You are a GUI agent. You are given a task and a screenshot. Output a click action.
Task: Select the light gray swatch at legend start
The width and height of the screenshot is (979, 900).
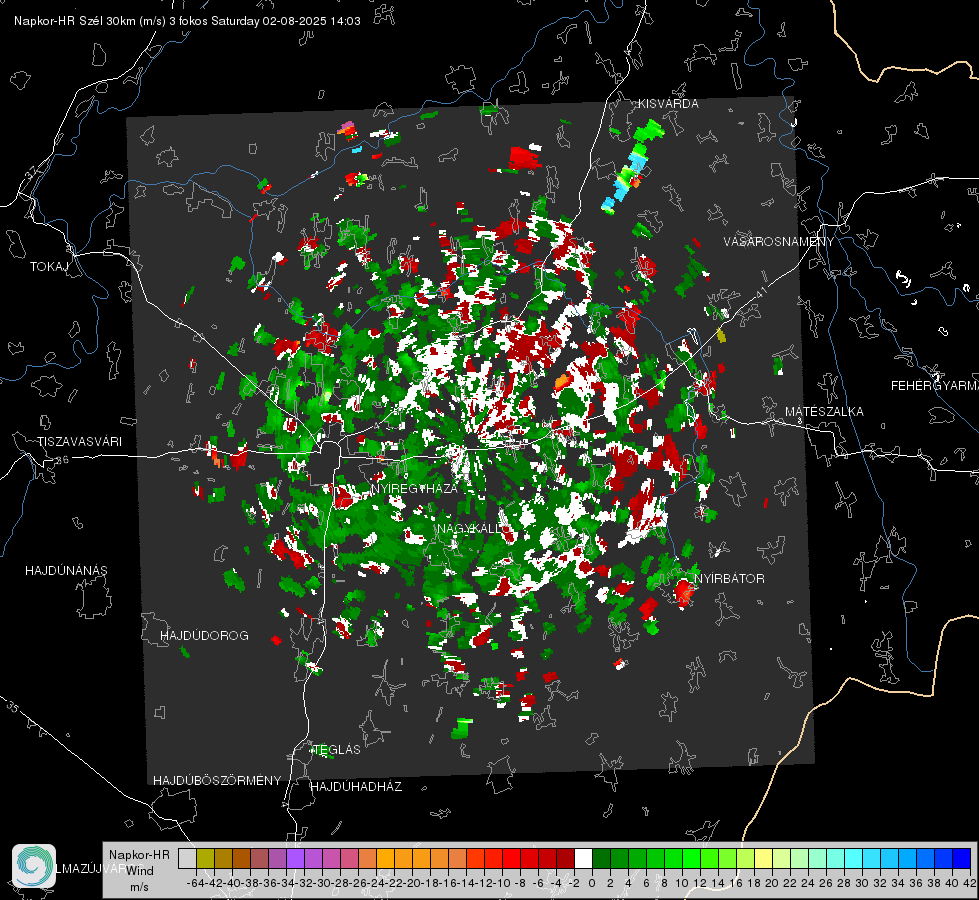pyautogui.click(x=187, y=858)
